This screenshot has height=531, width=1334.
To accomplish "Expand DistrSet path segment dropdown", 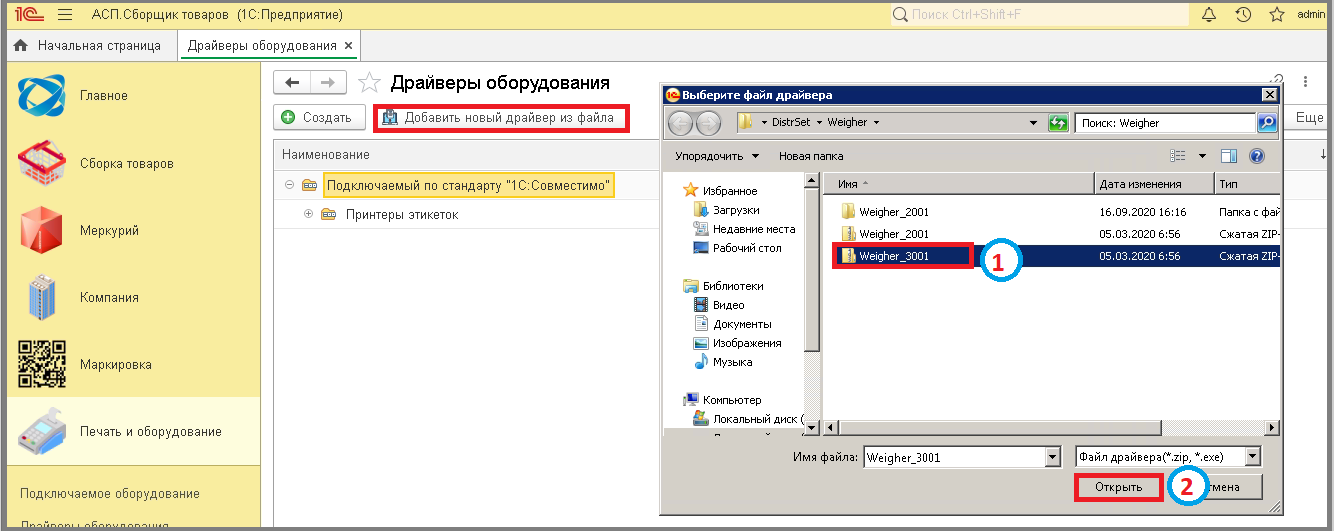I will [818, 123].
